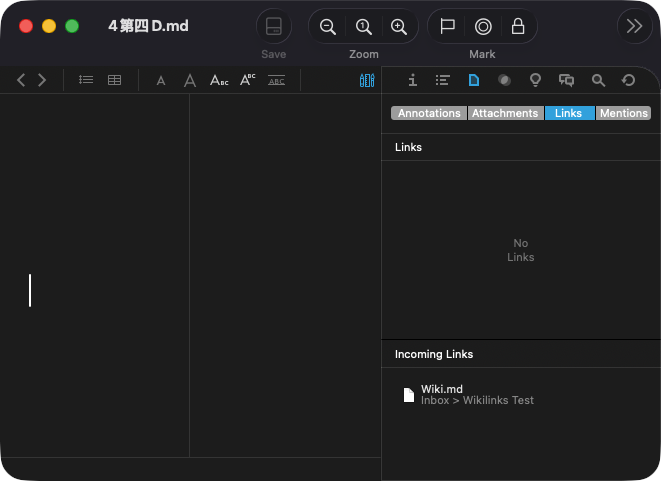661x481 pixels.
Task: Switch to the Mentions tab
Action: click(x=623, y=113)
